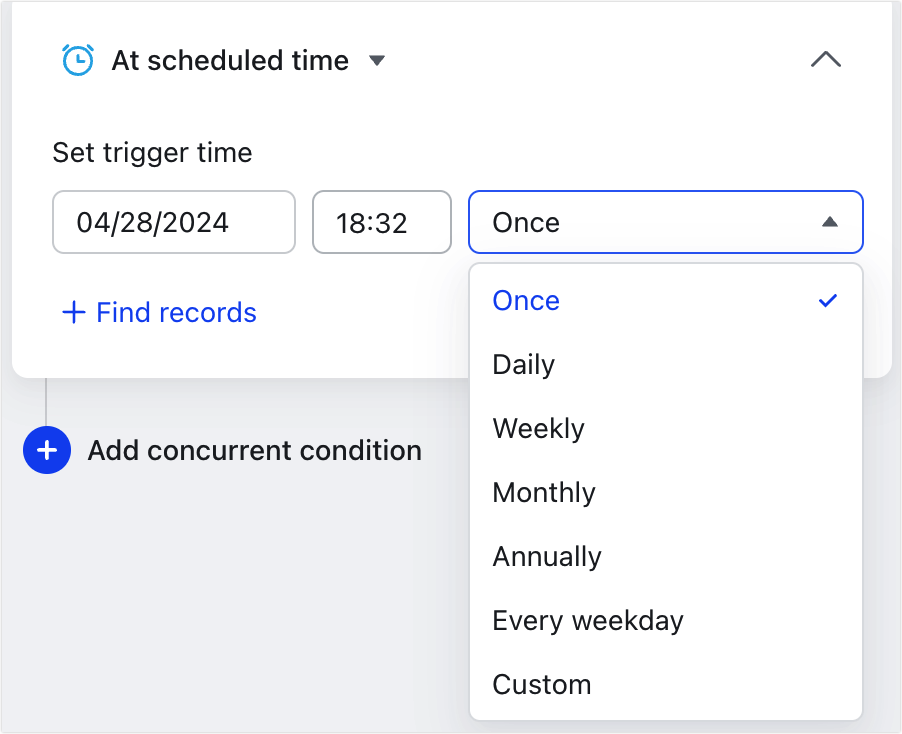
Task: Choose Annually as the trigger frequency
Action: 547,556
